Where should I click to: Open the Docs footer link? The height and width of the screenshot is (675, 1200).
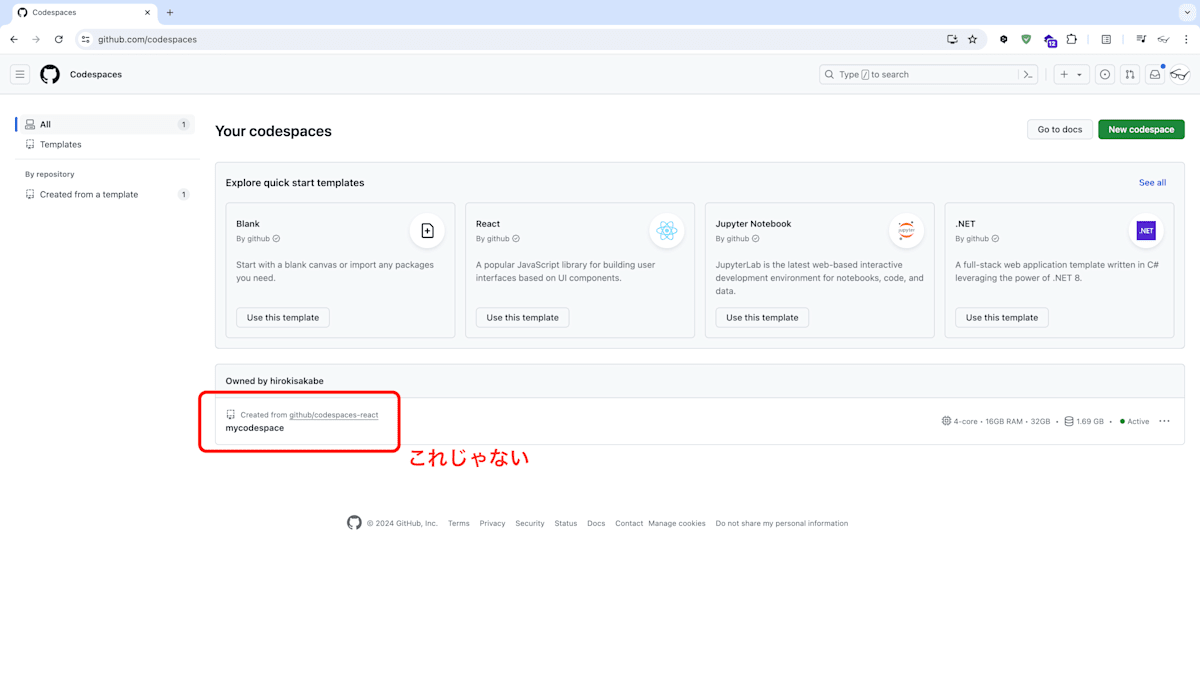coord(596,523)
